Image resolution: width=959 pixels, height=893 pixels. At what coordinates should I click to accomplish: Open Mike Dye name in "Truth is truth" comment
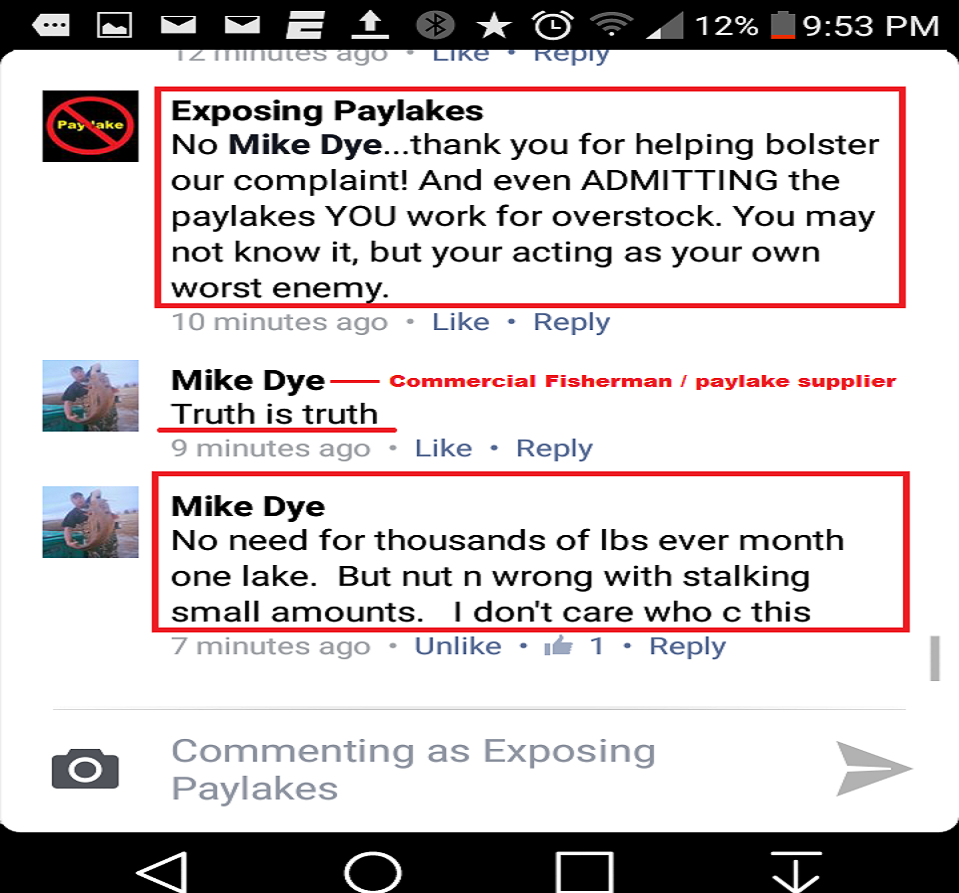pyautogui.click(x=248, y=380)
